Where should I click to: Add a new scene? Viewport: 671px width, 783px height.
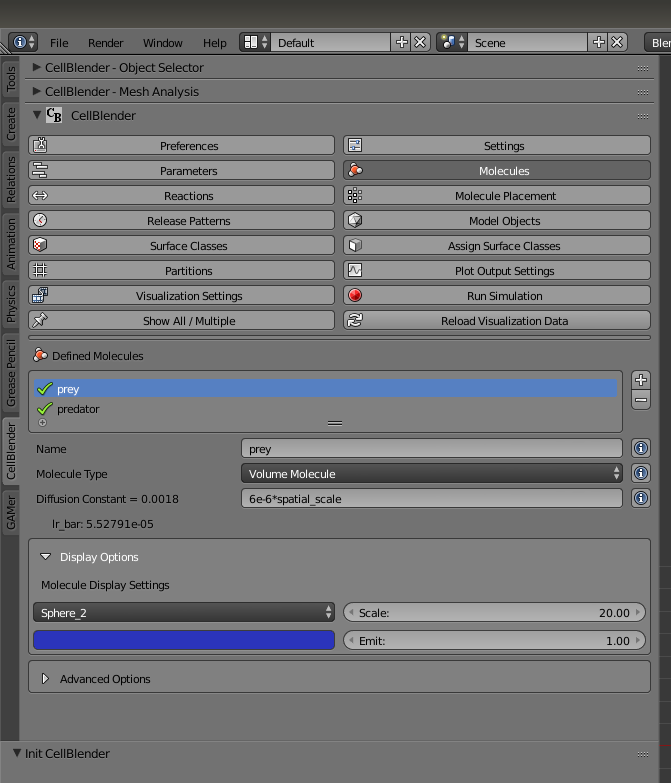pos(599,42)
